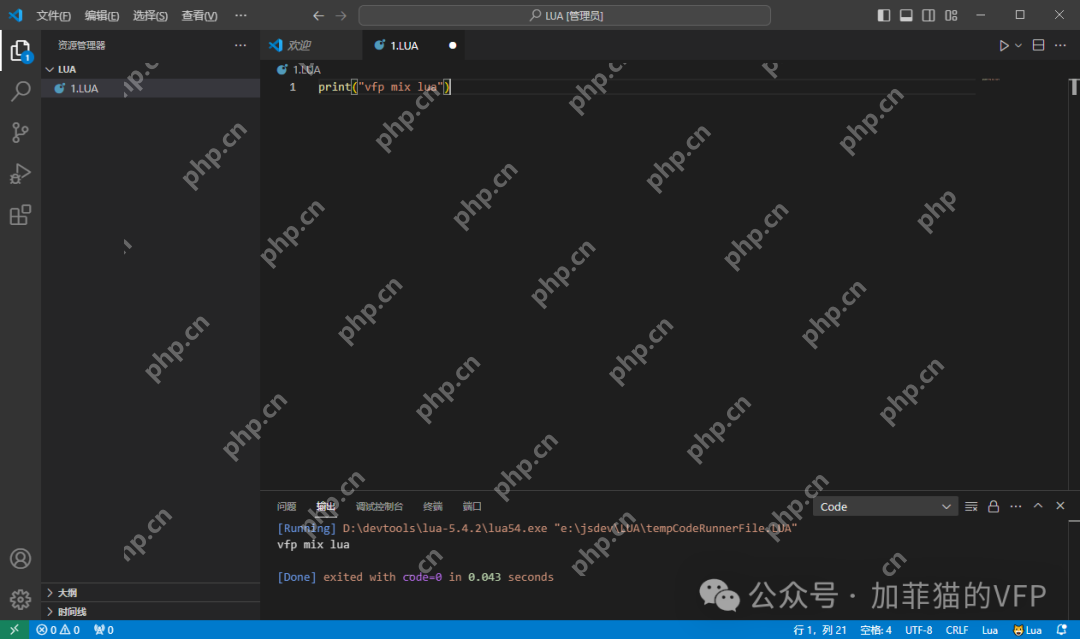Click the Lua language mode in status bar
This screenshot has height=639, width=1080.
click(x=989, y=630)
